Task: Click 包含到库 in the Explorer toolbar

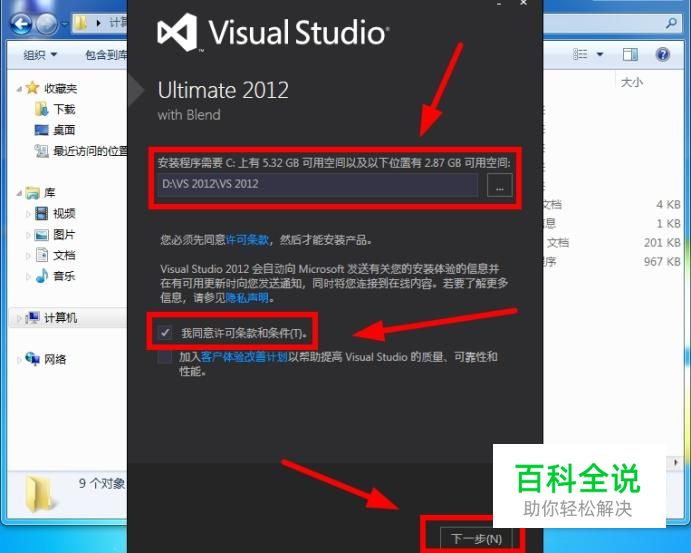Action: point(106,55)
